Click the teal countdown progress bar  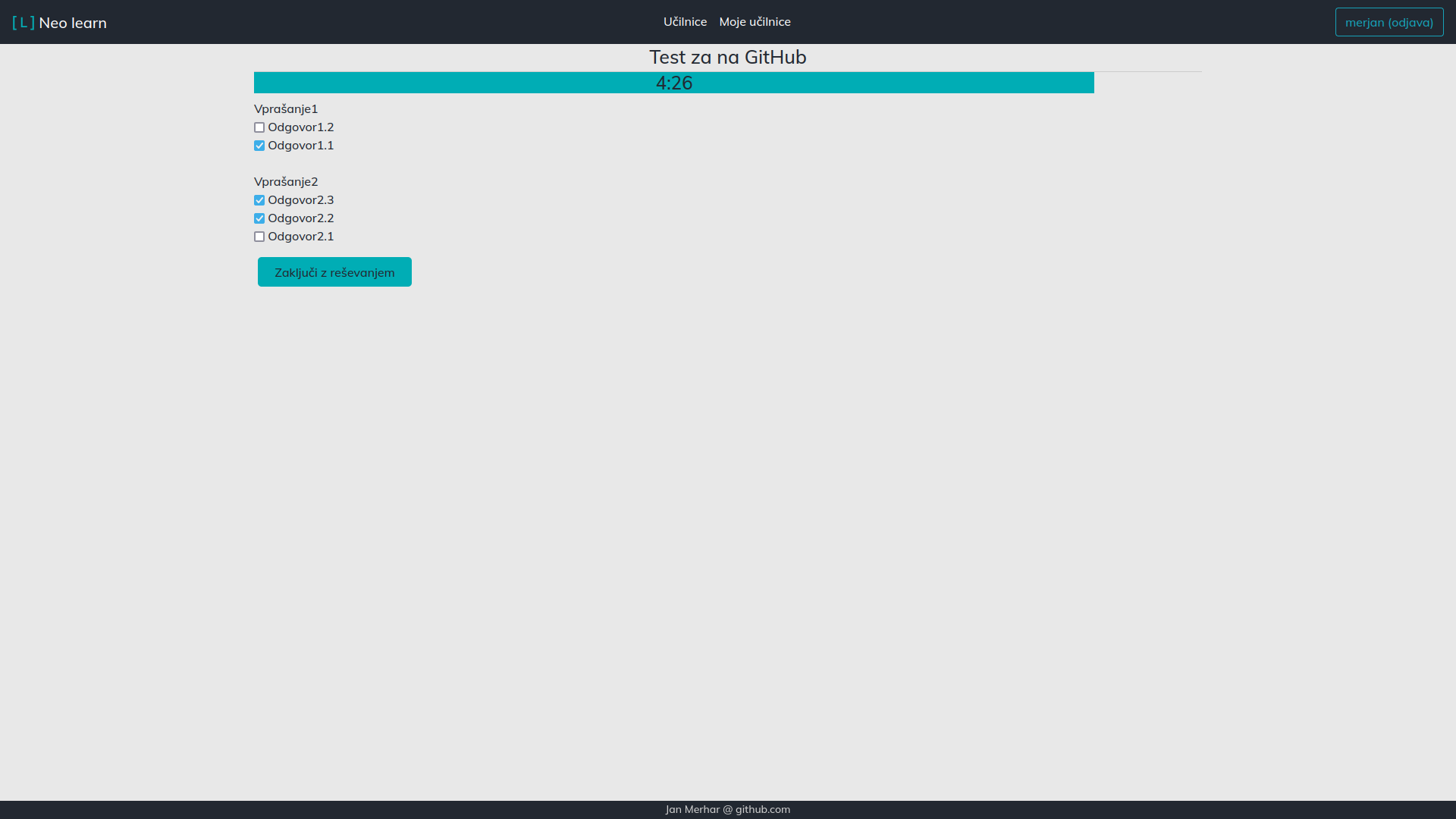click(x=455, y=83)
